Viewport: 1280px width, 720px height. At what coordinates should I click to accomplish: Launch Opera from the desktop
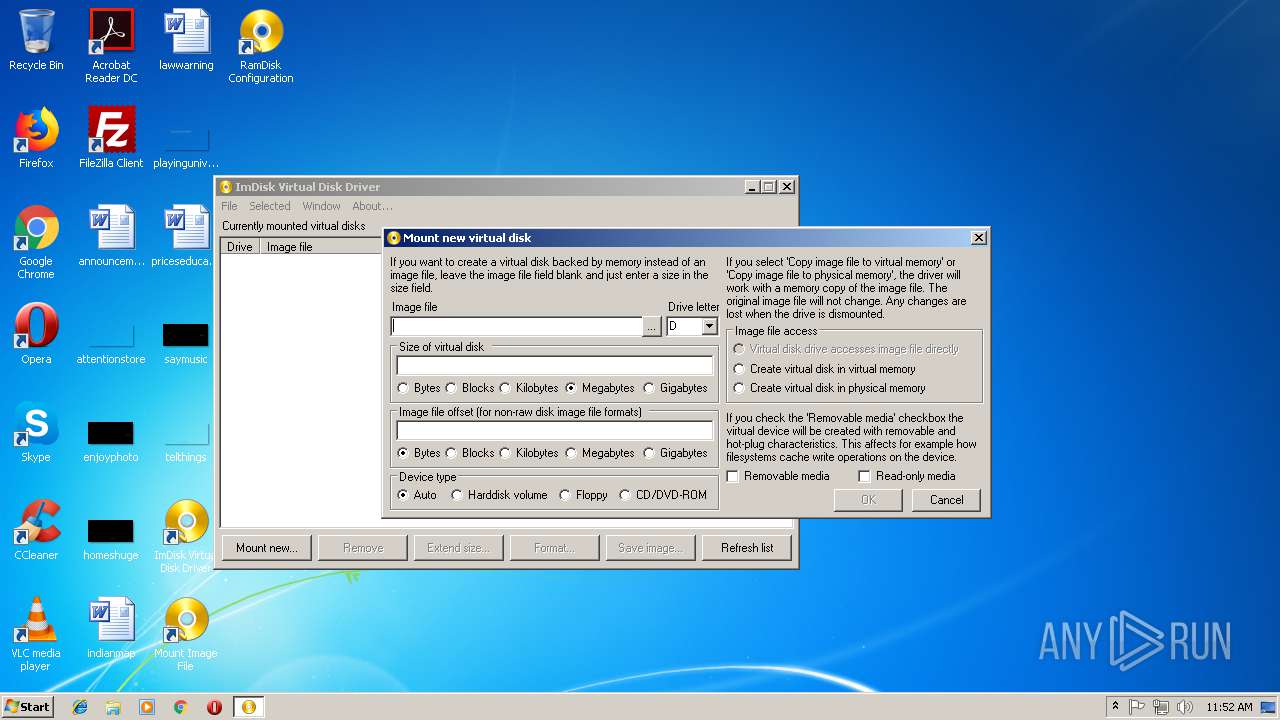tap(36, 334)
